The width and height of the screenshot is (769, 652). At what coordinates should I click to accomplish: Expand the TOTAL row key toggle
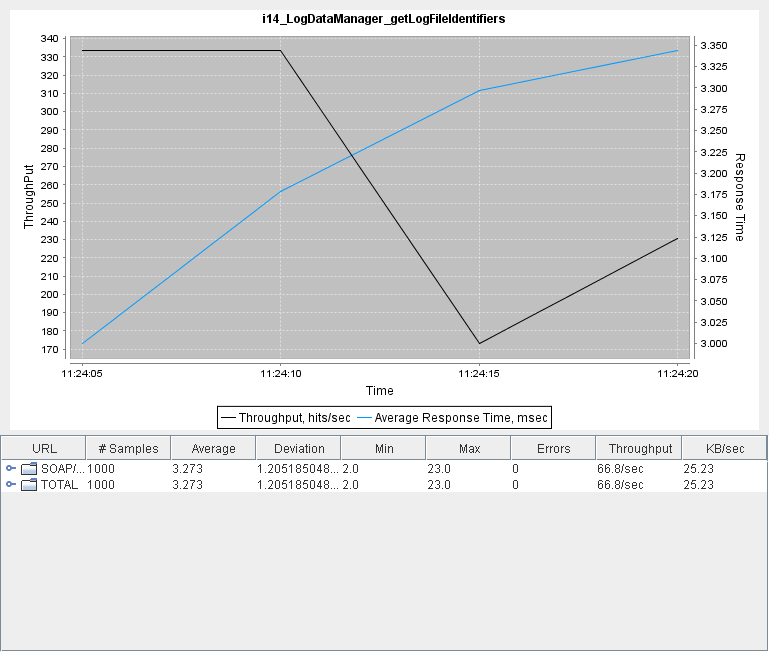[11, 485]
